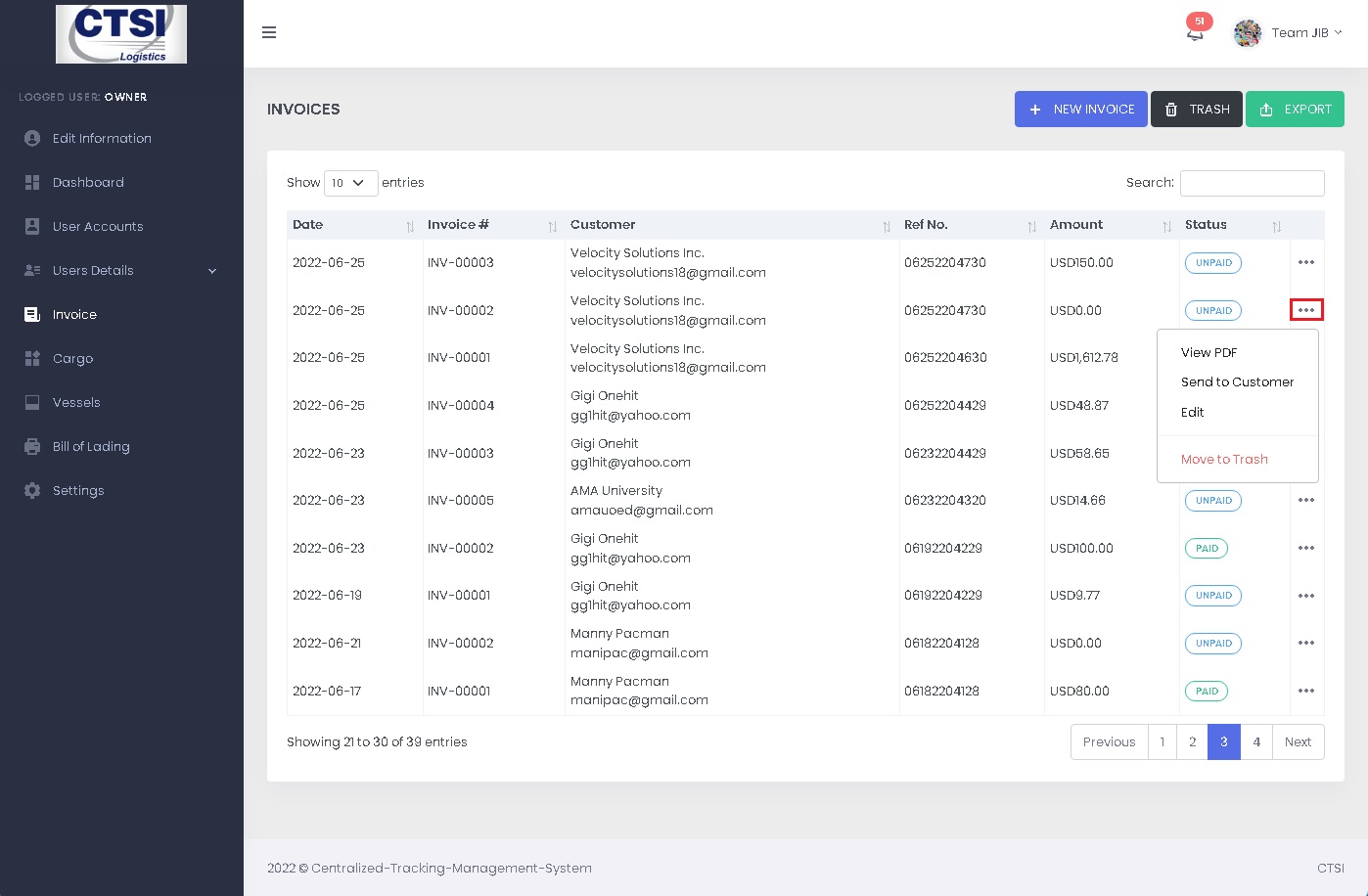Click the Dashboard sidebar icon
Viewport: 1368px width, 896px height.
pos(32,183)
